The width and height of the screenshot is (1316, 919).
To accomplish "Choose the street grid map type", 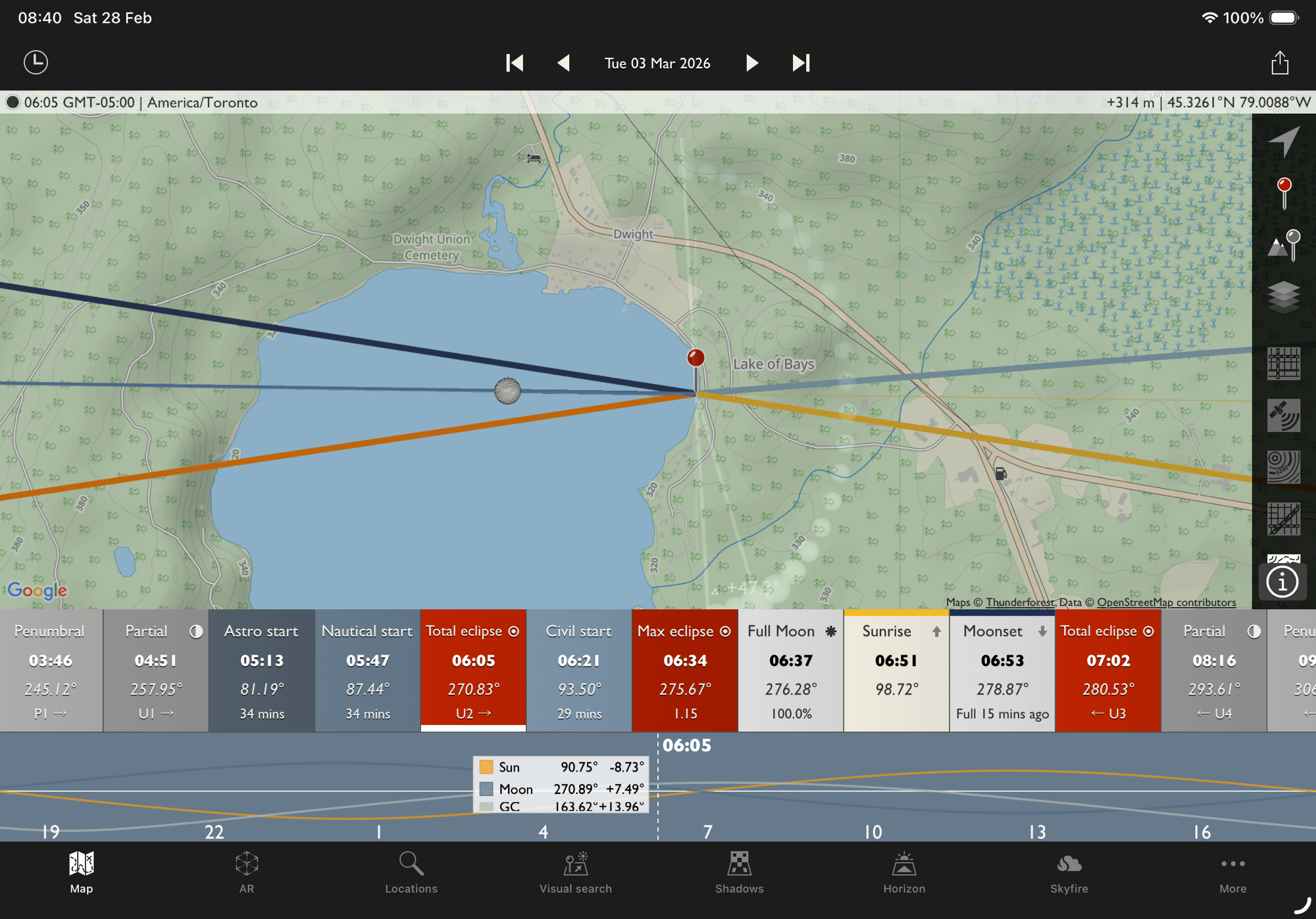I will click(1284, 363).
